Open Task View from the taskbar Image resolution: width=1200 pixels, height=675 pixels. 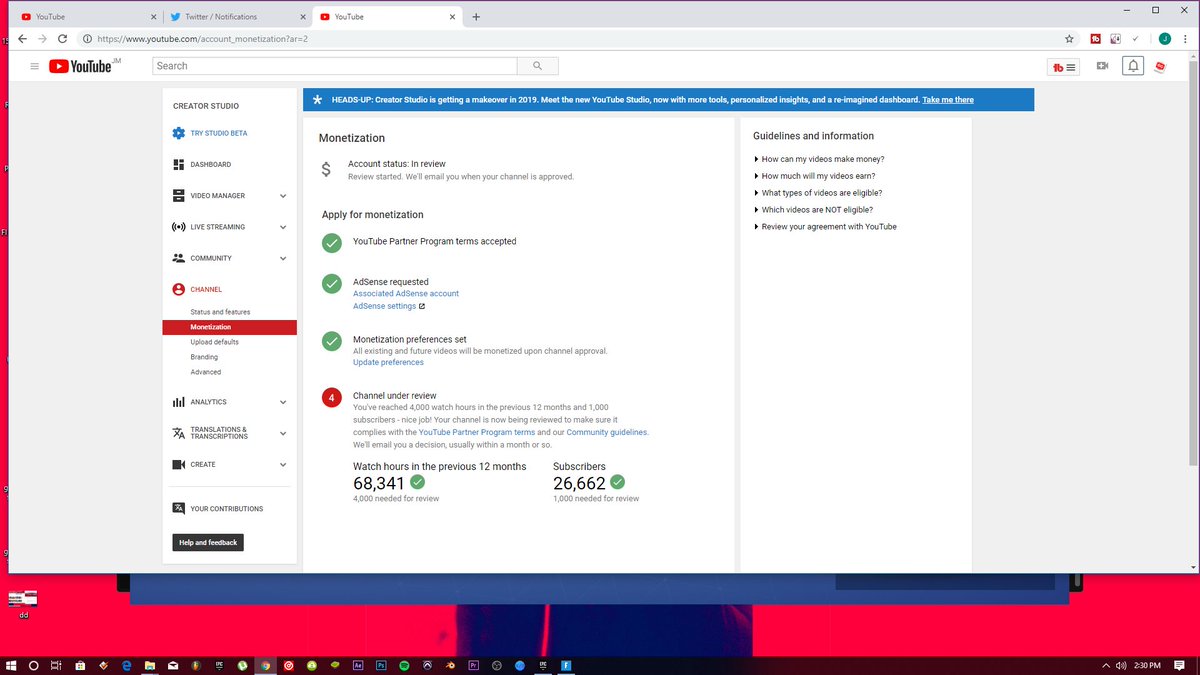click(x=58, y=665)
